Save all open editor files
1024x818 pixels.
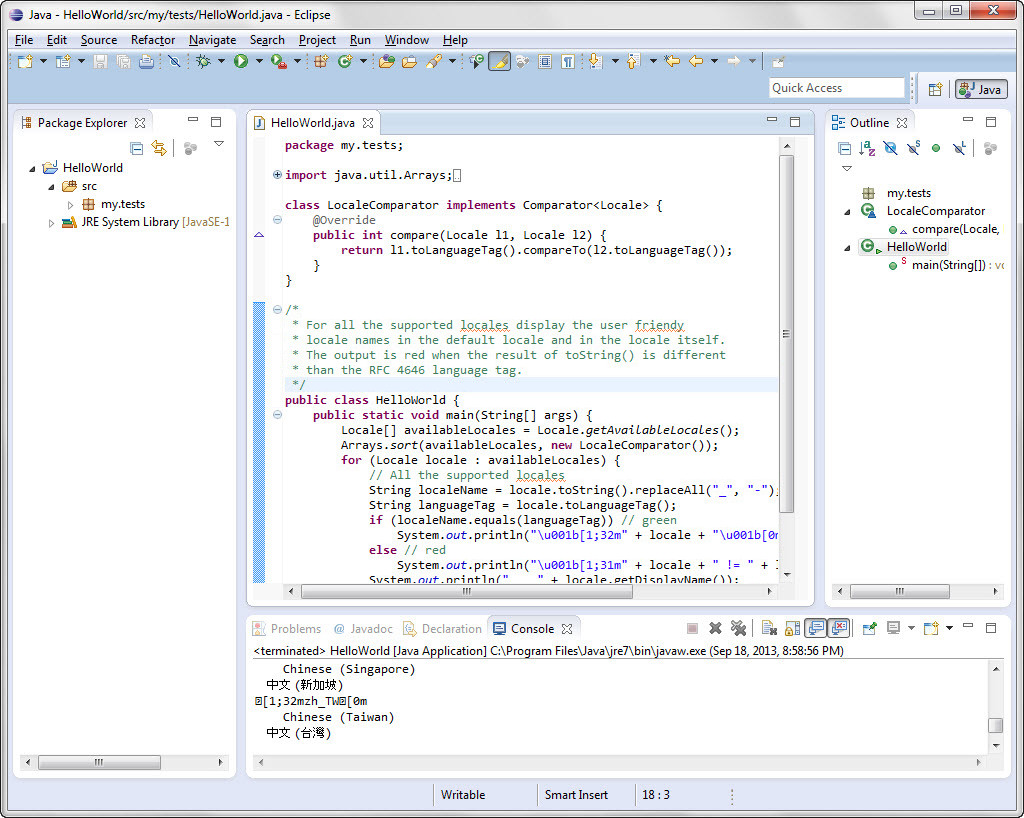(123, 62)
